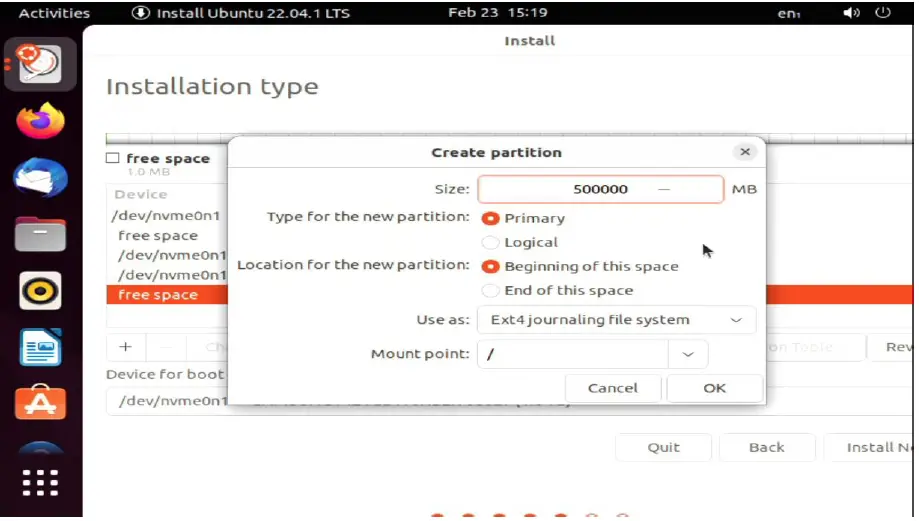Open the volume indicator in top bar
This screenshot has height=521, width=919.
coord(851,12)
